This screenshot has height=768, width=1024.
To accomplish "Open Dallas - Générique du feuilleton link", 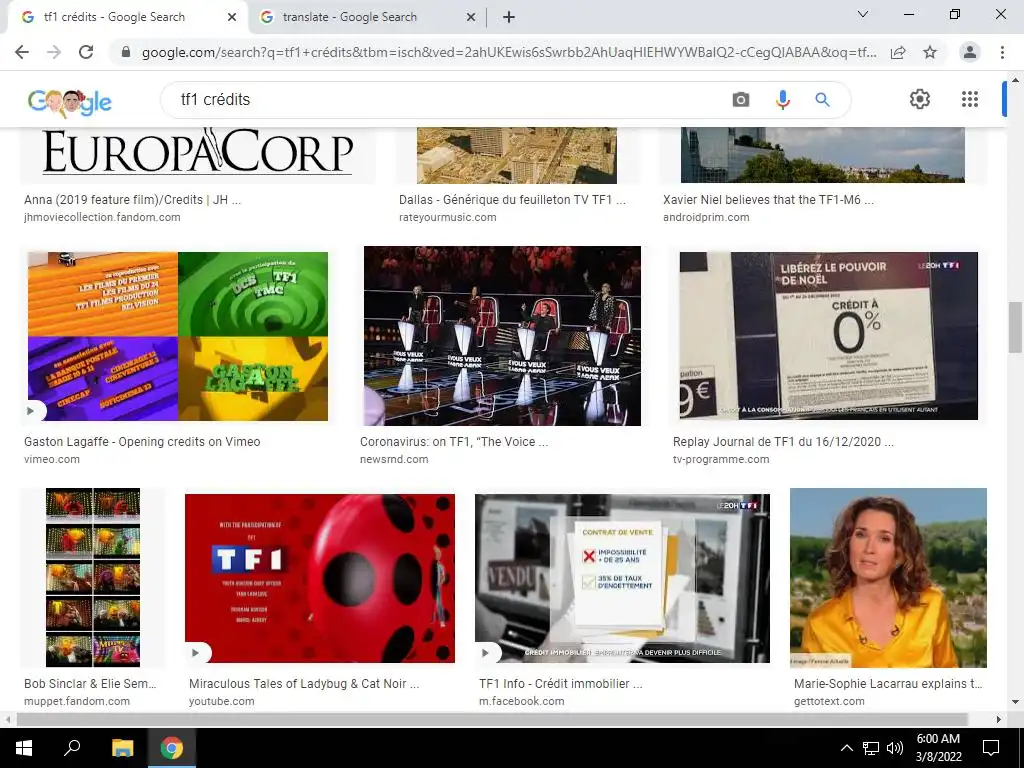I will pyautogui.click(x=513, y=200).
